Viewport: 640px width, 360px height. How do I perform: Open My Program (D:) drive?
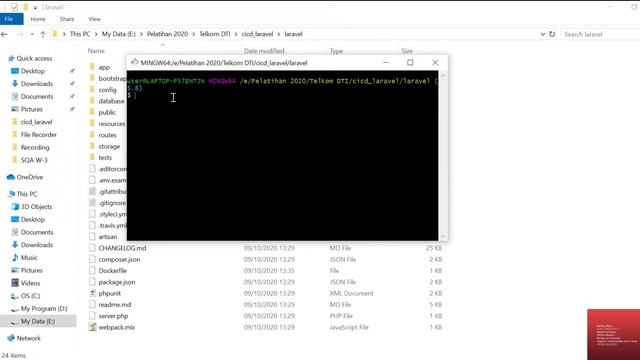[44, 309]
